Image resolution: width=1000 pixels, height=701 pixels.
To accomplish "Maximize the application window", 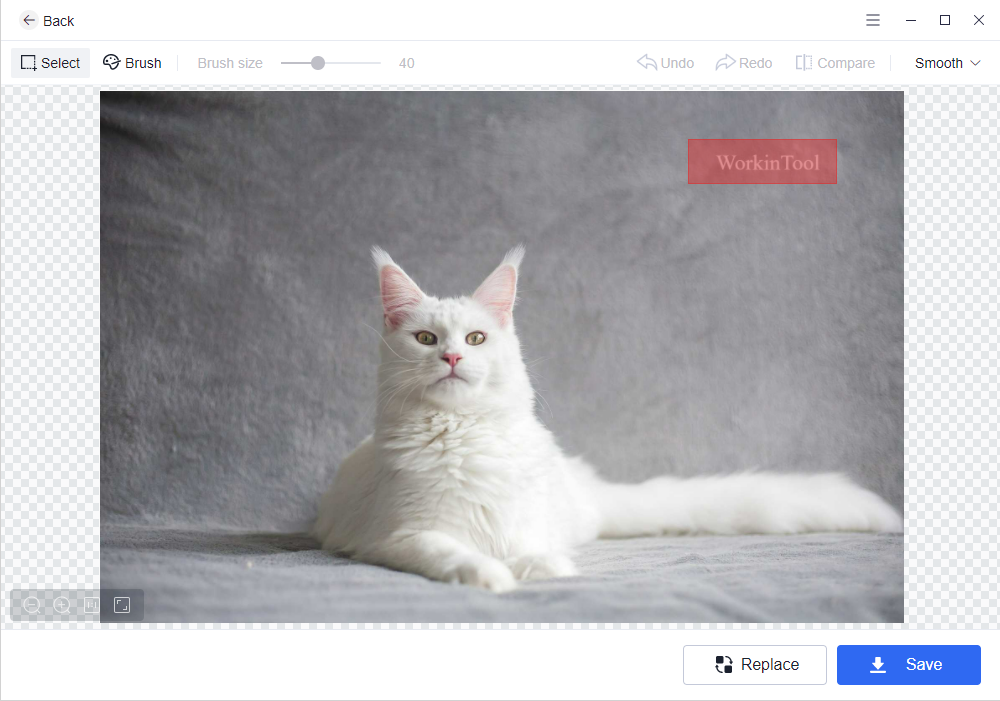I will 945,20.
